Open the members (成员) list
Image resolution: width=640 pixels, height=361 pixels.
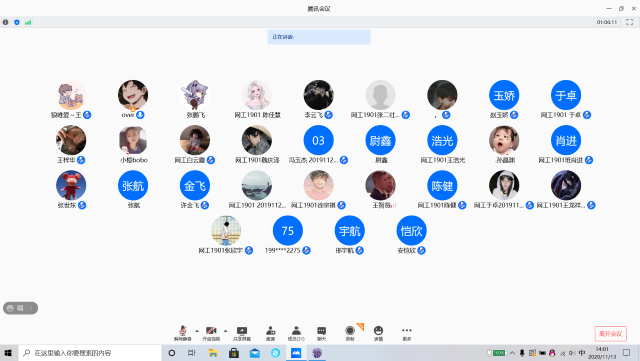click(296, 333)
